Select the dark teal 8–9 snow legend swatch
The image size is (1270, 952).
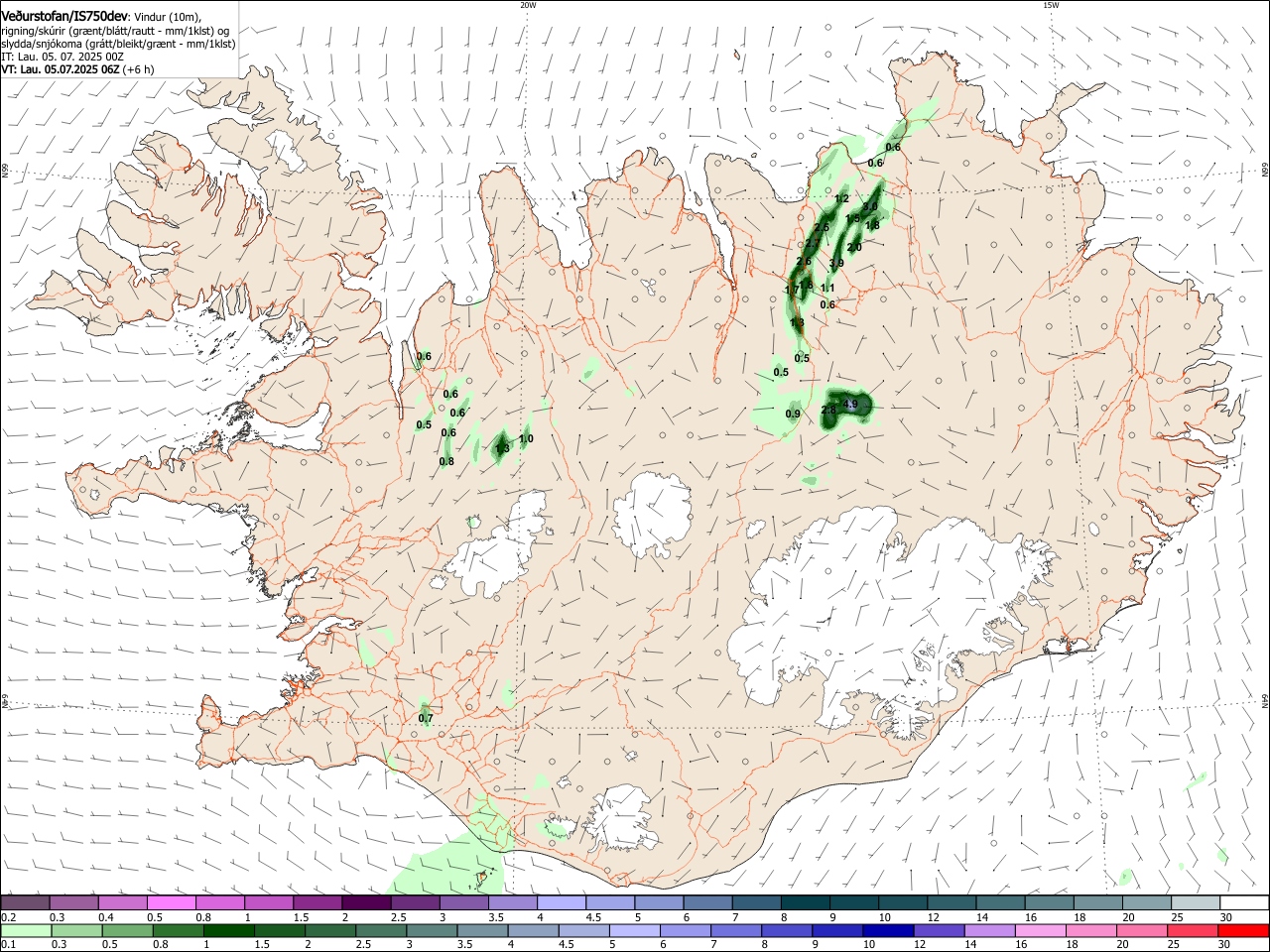pos(805,903)
